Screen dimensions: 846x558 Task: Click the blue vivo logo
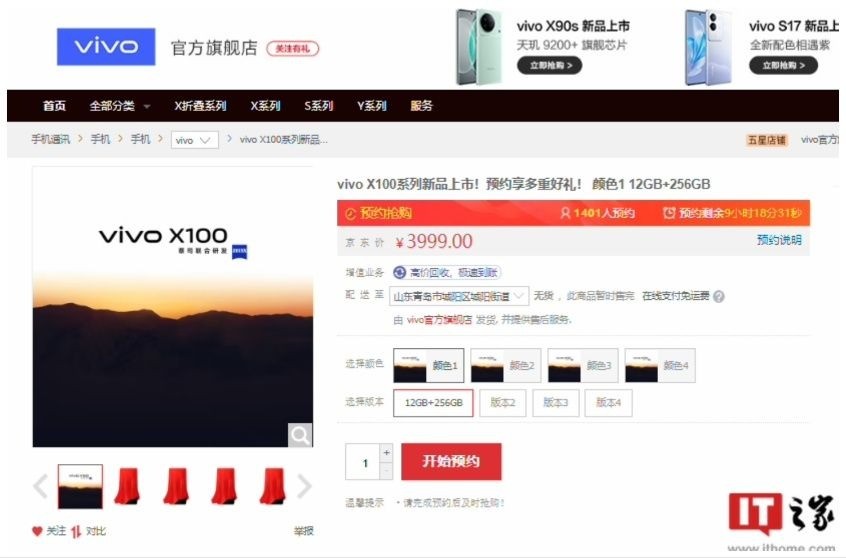106,46
